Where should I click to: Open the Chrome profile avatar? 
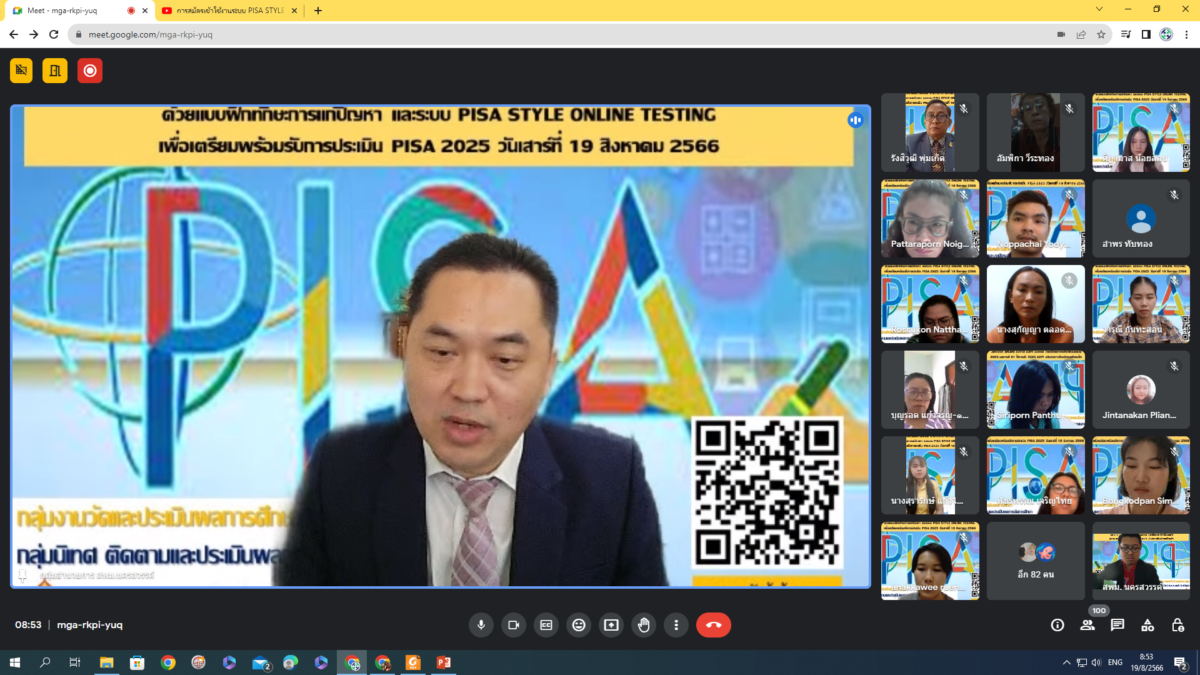[x=1166, y=34]
